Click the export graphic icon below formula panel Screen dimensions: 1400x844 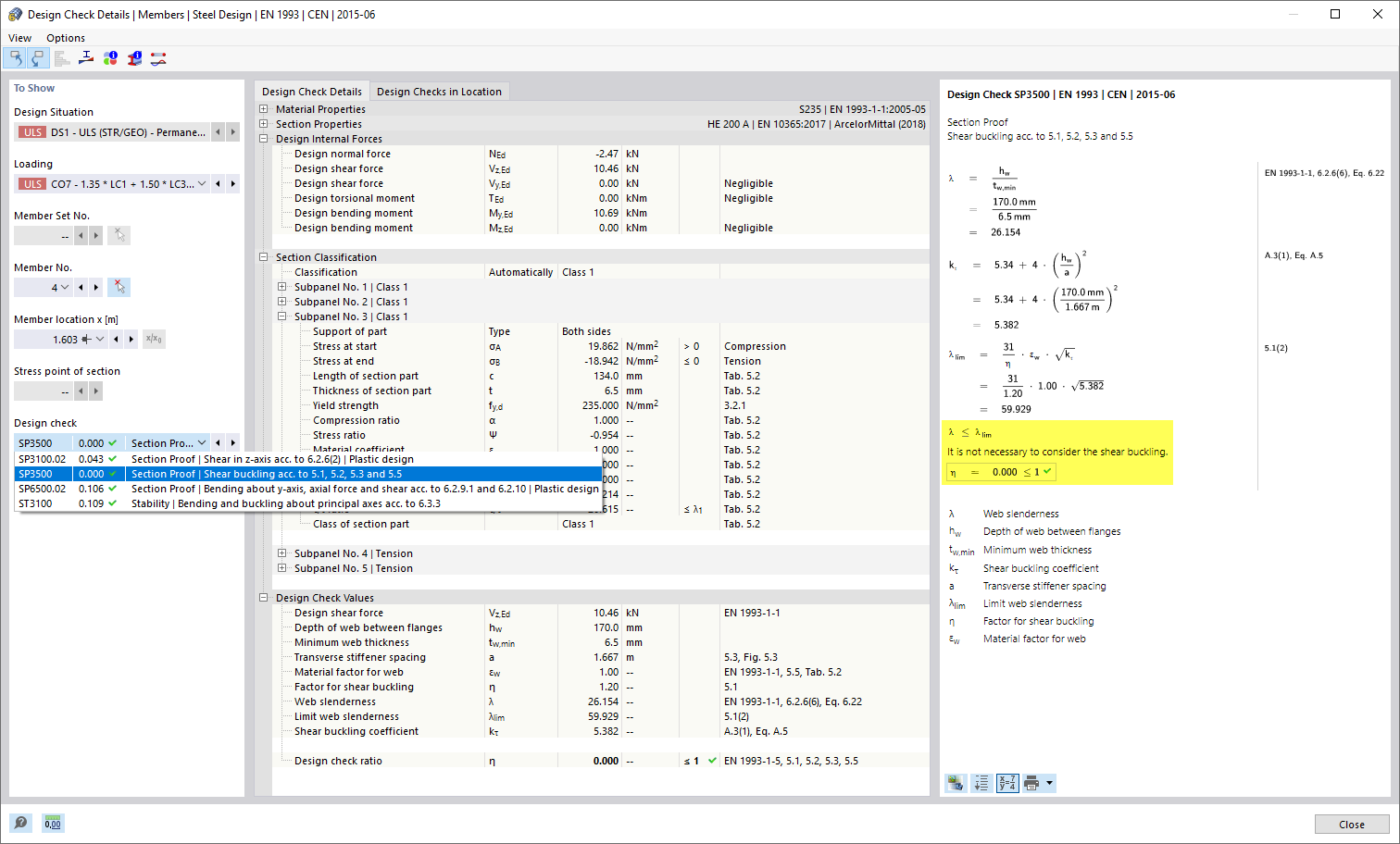tap(956, 784)
